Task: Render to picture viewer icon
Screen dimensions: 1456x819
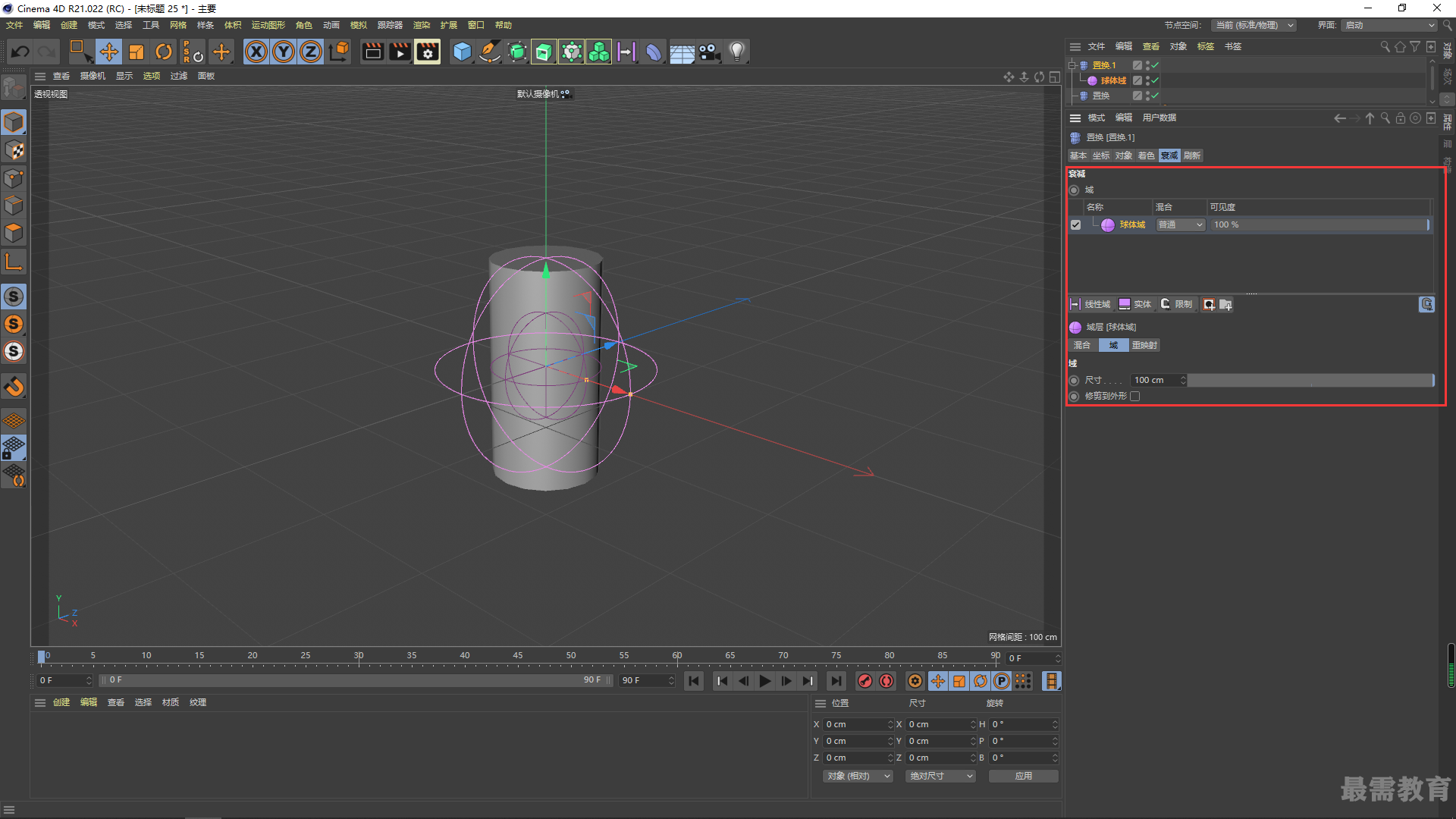Action: [400, 52]
